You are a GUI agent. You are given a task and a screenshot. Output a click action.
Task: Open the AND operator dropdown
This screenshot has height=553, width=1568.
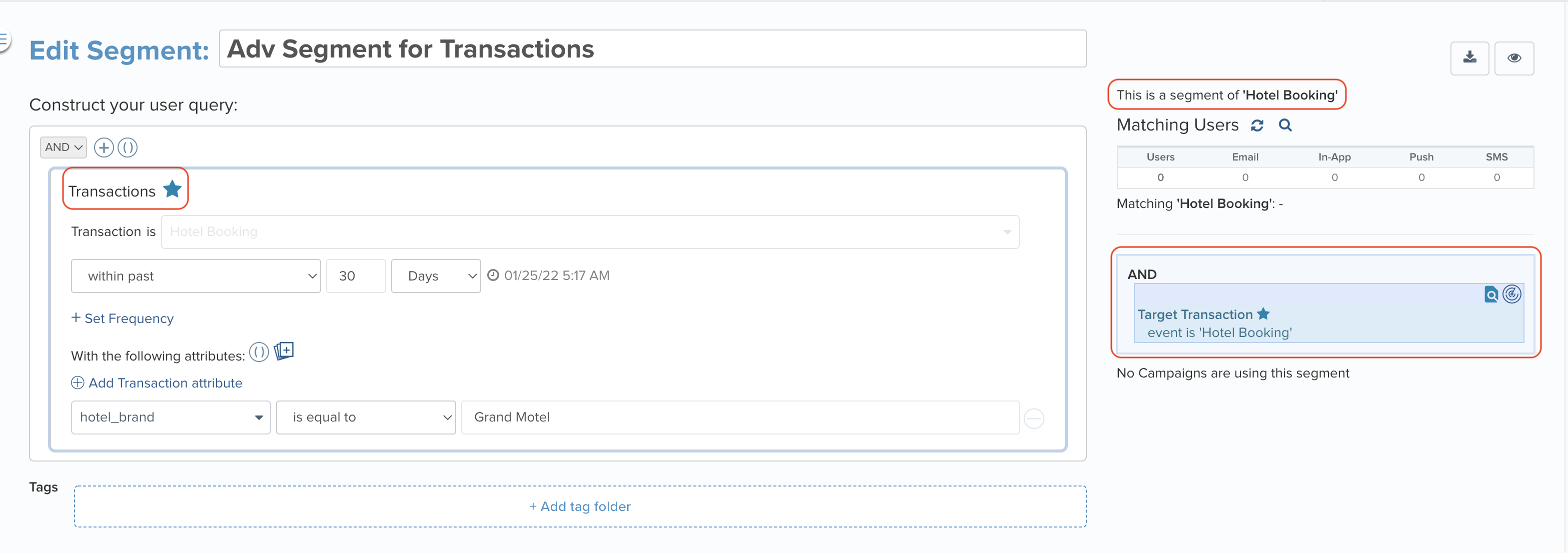64,147
